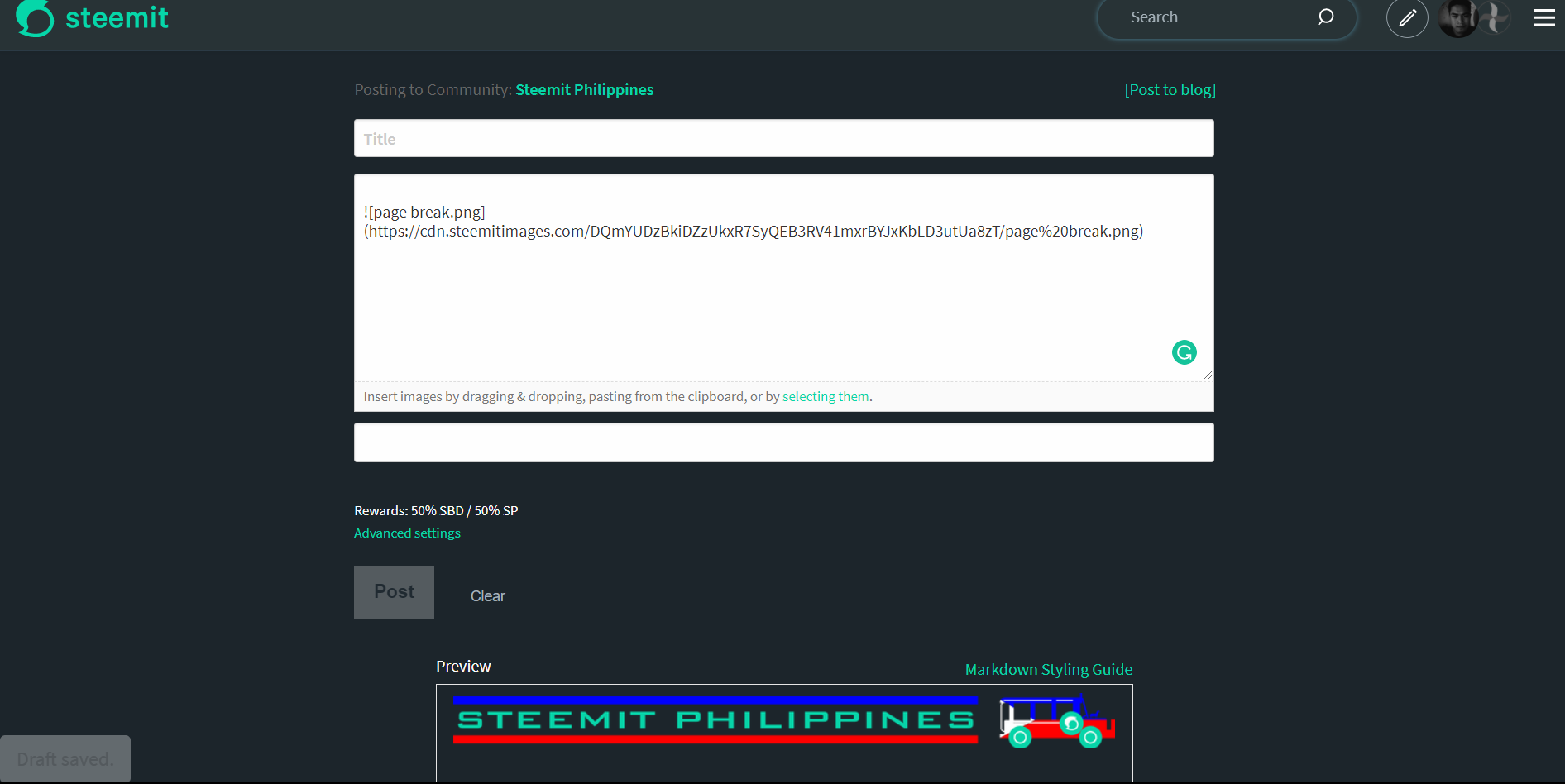This screenshot has height=784, width=1565.
Task: Click the Draft saved notification
Action: click(65, 759)
